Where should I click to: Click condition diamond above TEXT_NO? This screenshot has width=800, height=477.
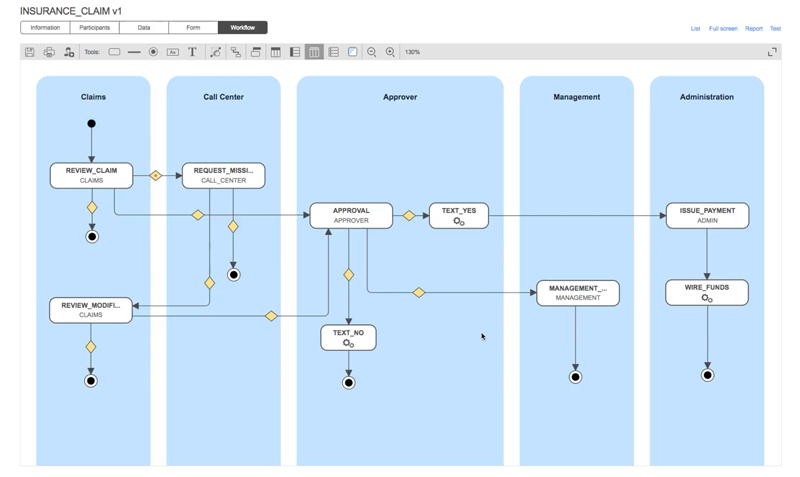(348, 275)
